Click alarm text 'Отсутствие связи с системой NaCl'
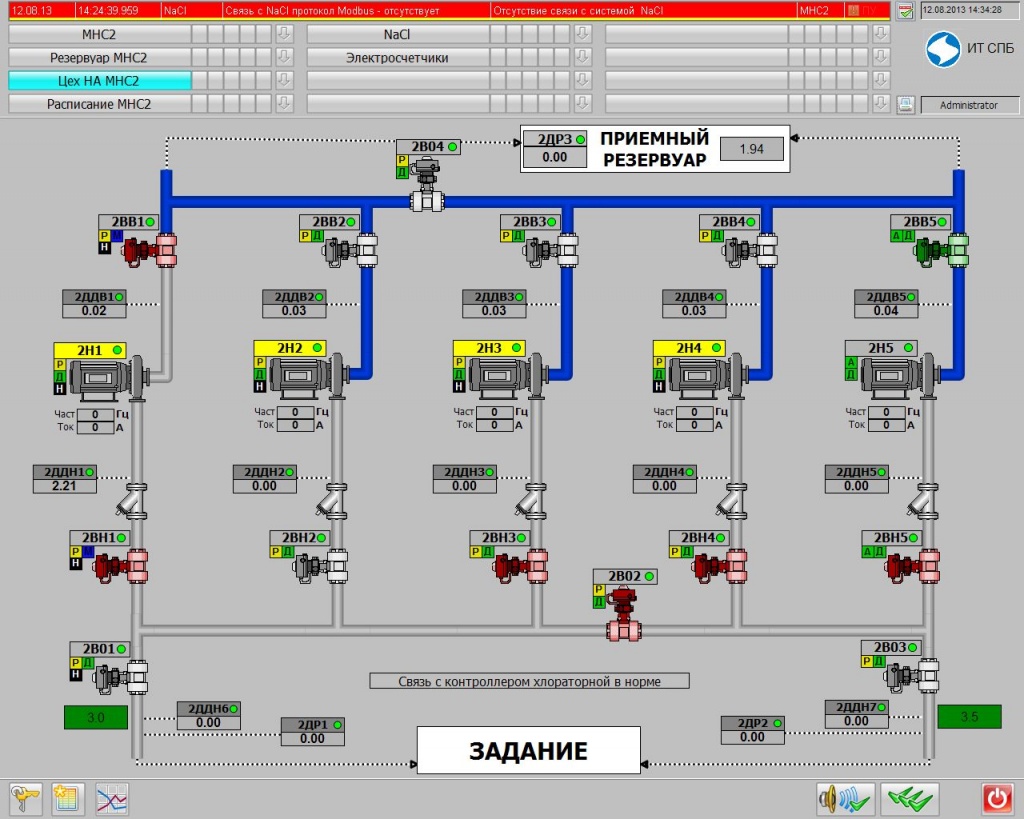This screenshot has height=819, width=1024. (x=578, y=10)
